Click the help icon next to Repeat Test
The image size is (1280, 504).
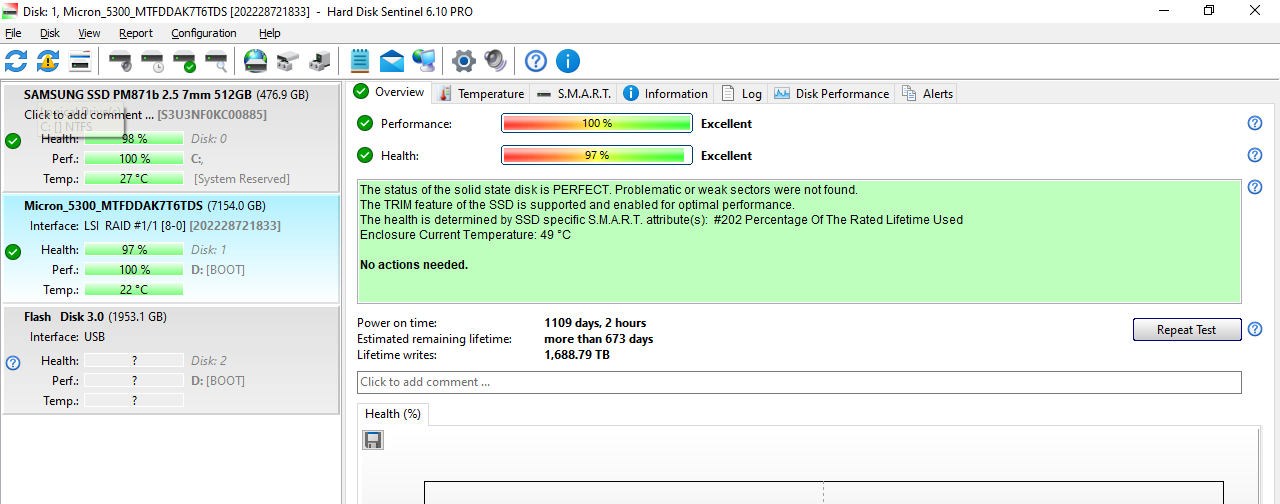click(1255, 329)
